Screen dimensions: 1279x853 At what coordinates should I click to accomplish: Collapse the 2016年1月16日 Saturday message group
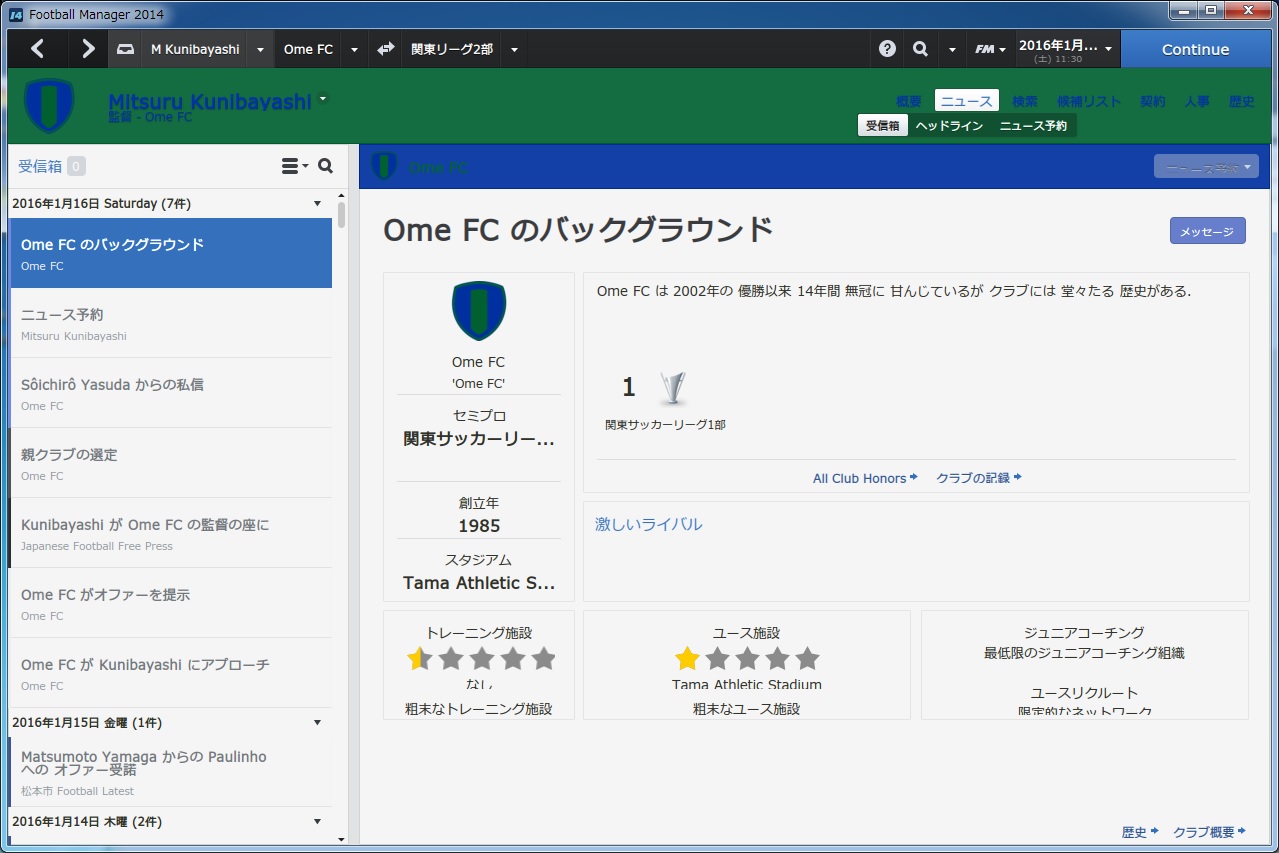pos(318,204)
